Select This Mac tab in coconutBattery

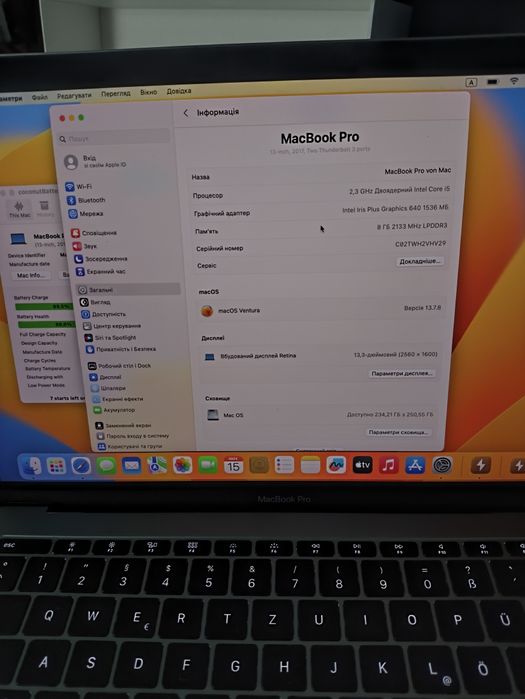click(19, 209)
